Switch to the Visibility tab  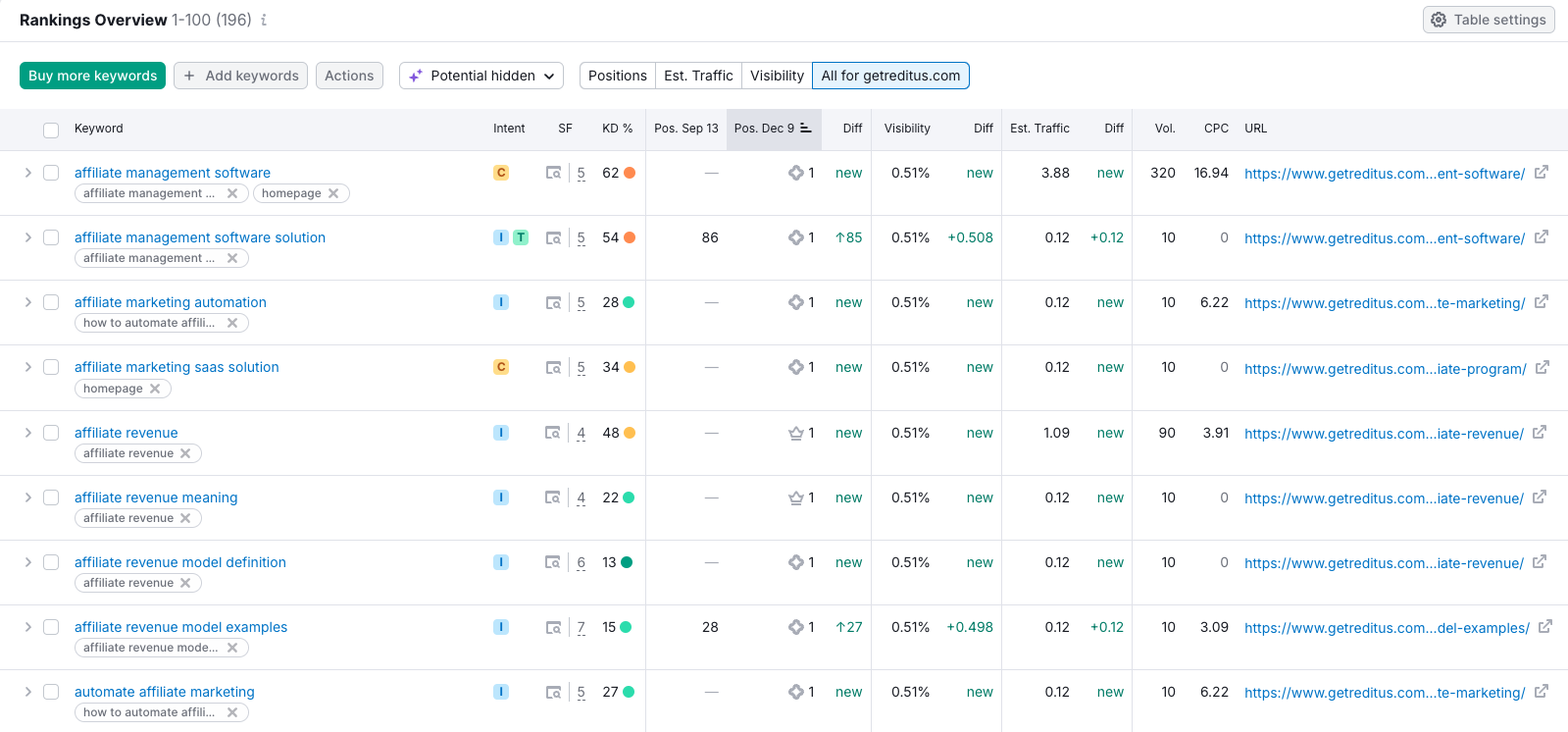(x=777, y=76)
